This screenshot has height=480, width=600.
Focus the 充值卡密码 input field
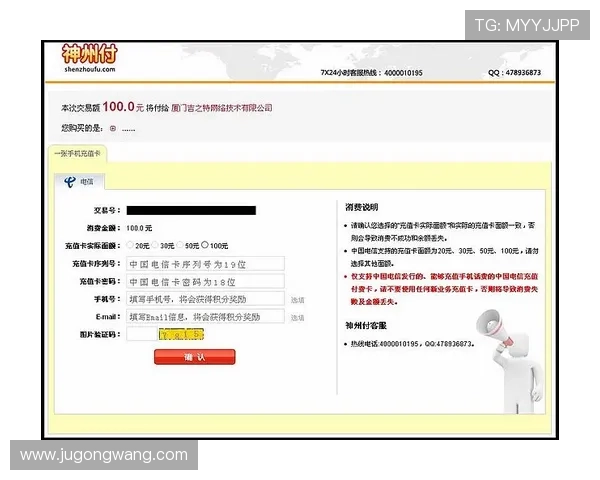pos(205,282)
